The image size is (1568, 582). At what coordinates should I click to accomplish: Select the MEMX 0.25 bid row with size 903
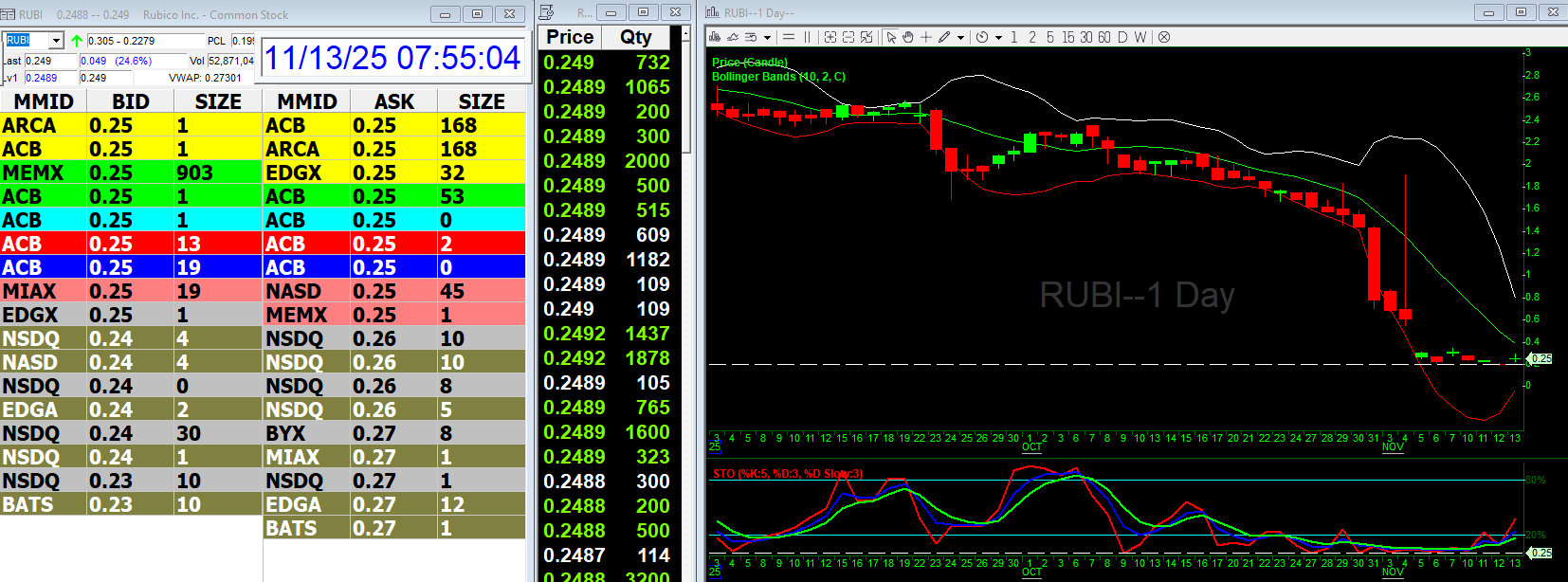point(131,173)
